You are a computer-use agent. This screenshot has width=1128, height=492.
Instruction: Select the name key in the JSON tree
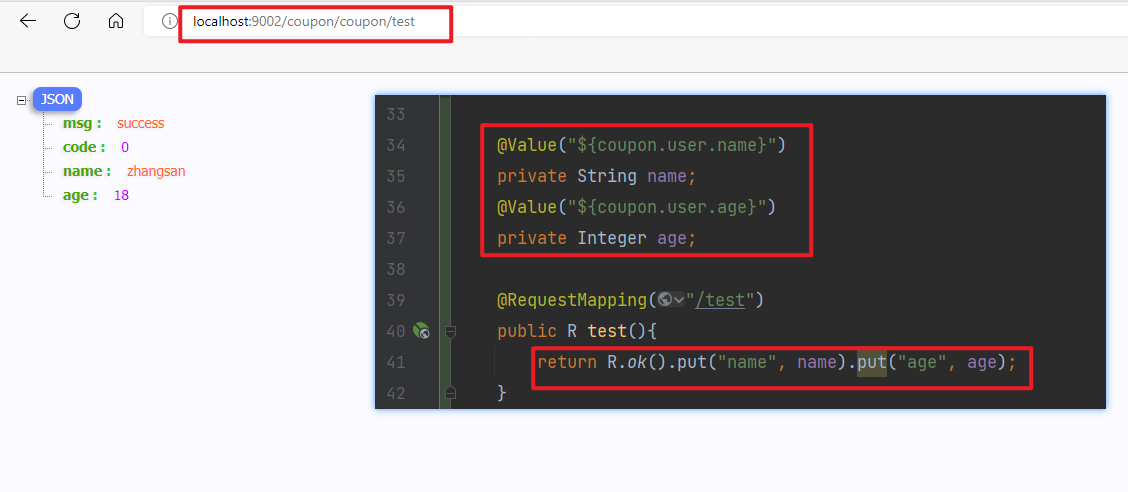pos(86,171)
